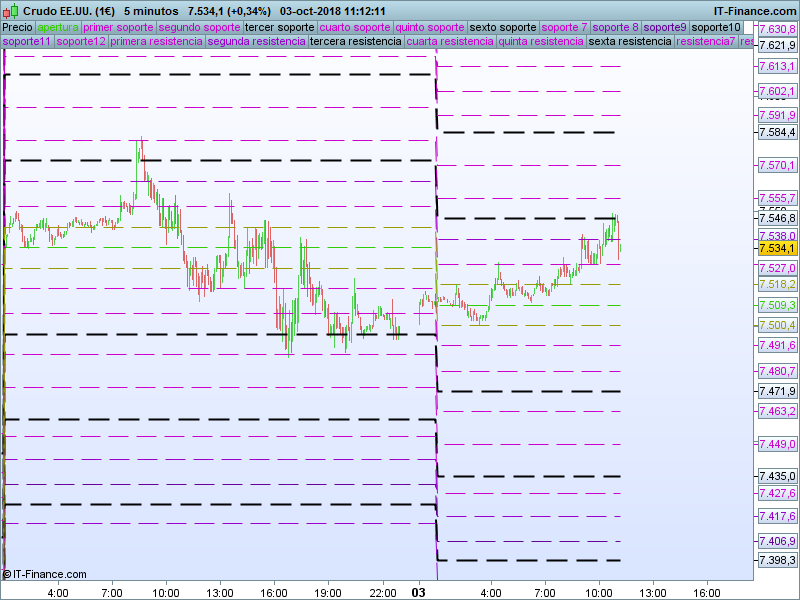Open the 'primer soporte' indicator label
Image resolution: width=800 pixels, height=600 pixels.
118,27
